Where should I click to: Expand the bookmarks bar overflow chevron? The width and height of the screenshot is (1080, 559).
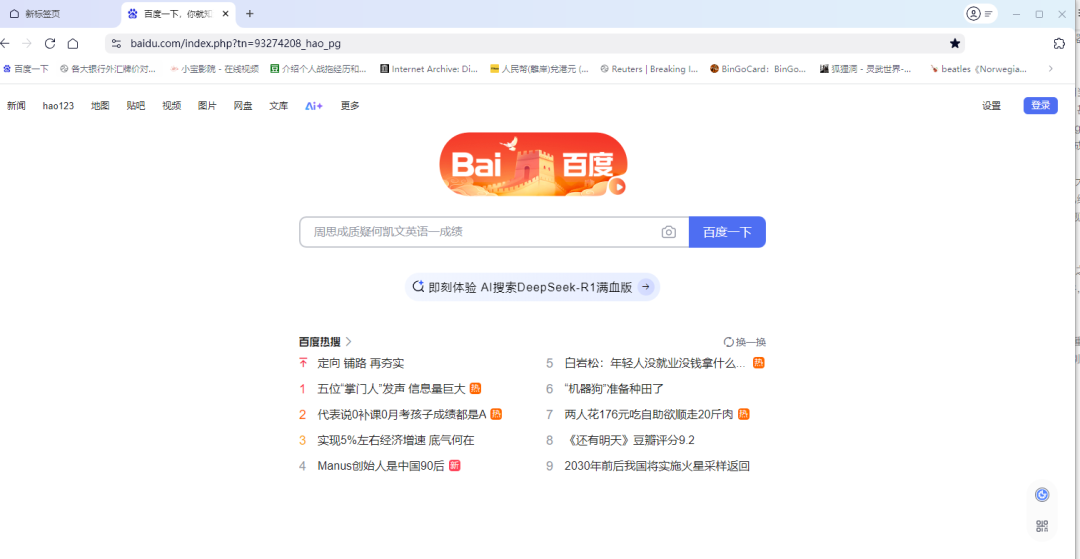[1050, 69]
